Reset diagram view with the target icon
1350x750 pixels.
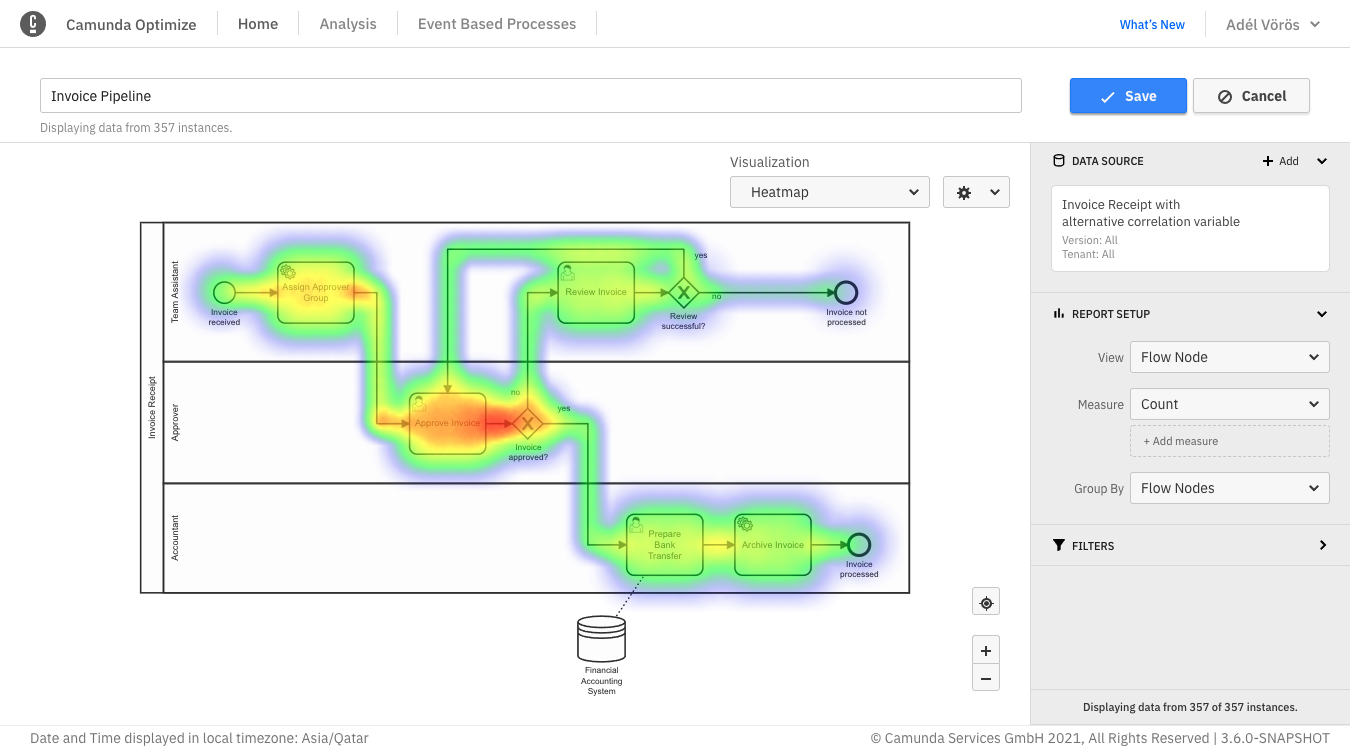click(x=986, y=602)
